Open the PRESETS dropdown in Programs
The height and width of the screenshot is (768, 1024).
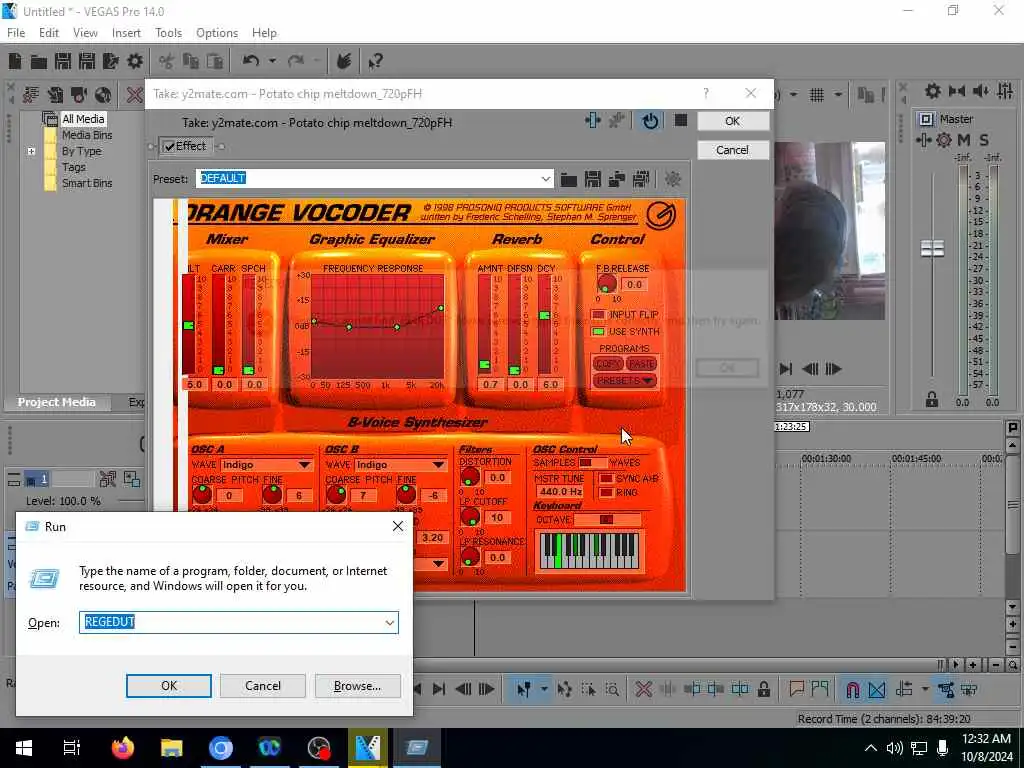(x=625, y=381)
